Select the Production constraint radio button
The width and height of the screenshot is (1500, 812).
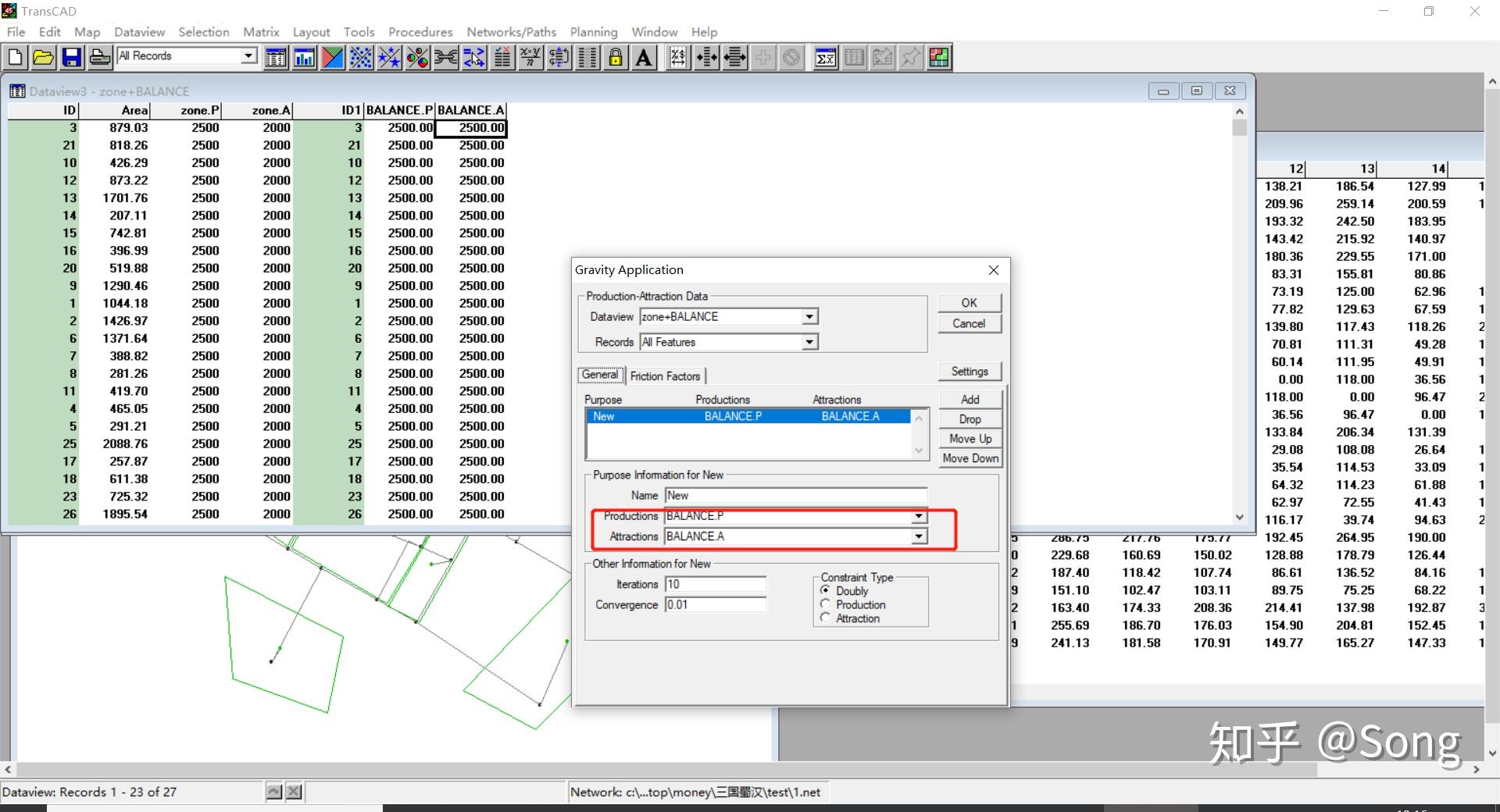click(x=826, y=604)
